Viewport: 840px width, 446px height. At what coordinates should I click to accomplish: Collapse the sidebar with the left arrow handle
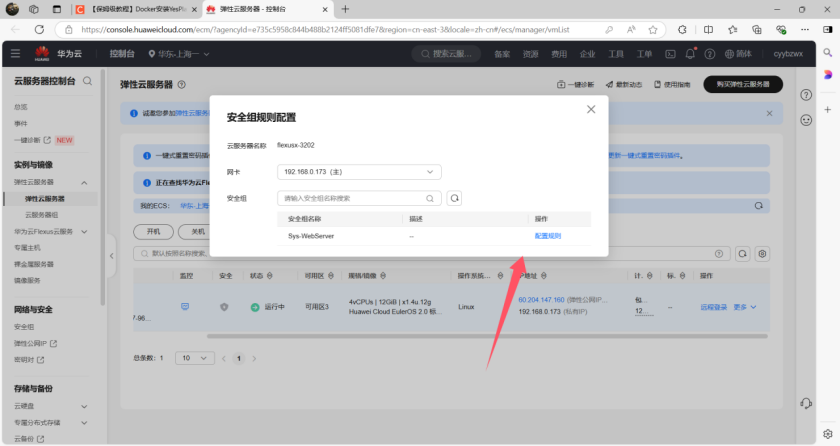[x=111, y=256]
